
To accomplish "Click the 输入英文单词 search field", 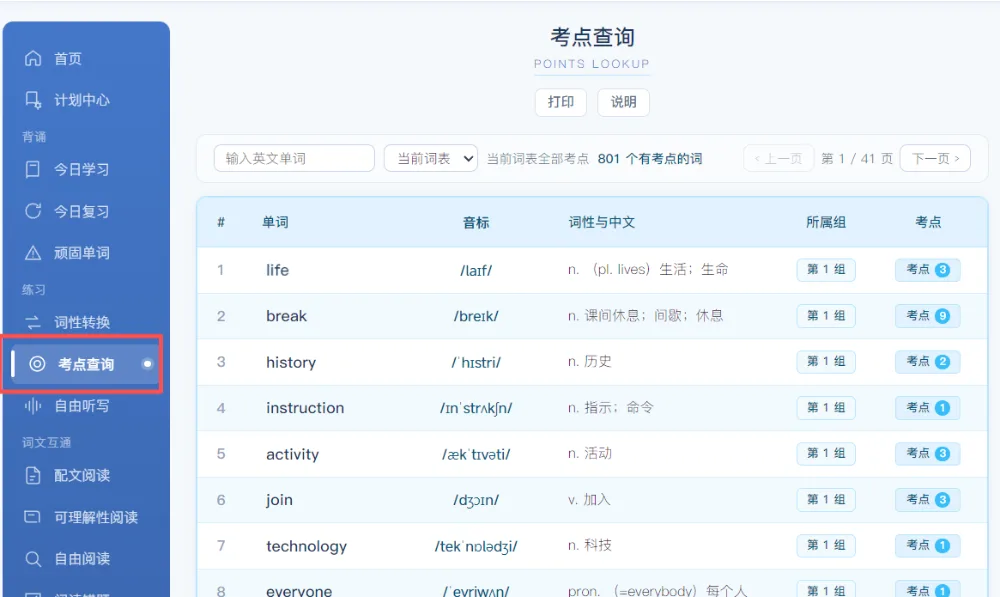I will click(x=294, y=158).
